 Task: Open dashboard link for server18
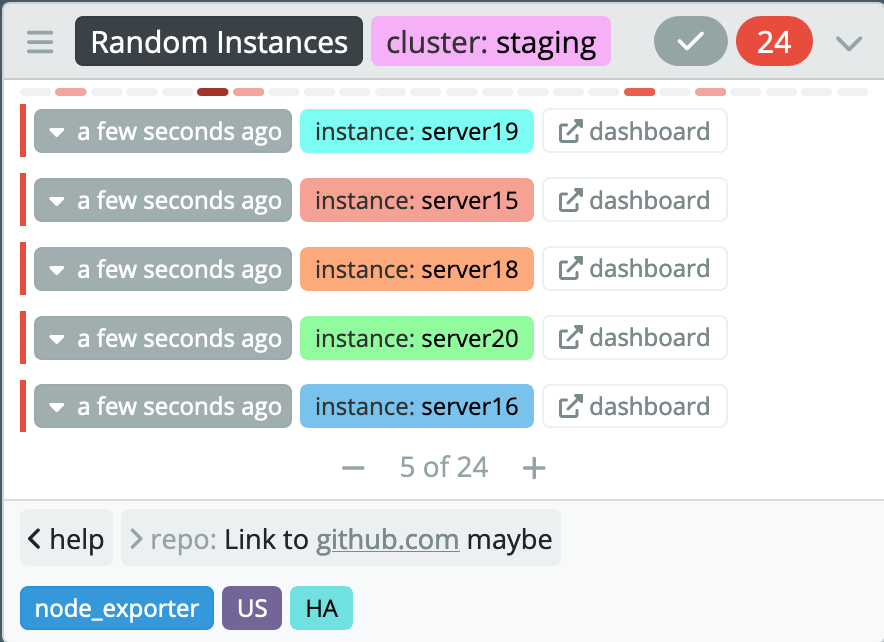634,269
